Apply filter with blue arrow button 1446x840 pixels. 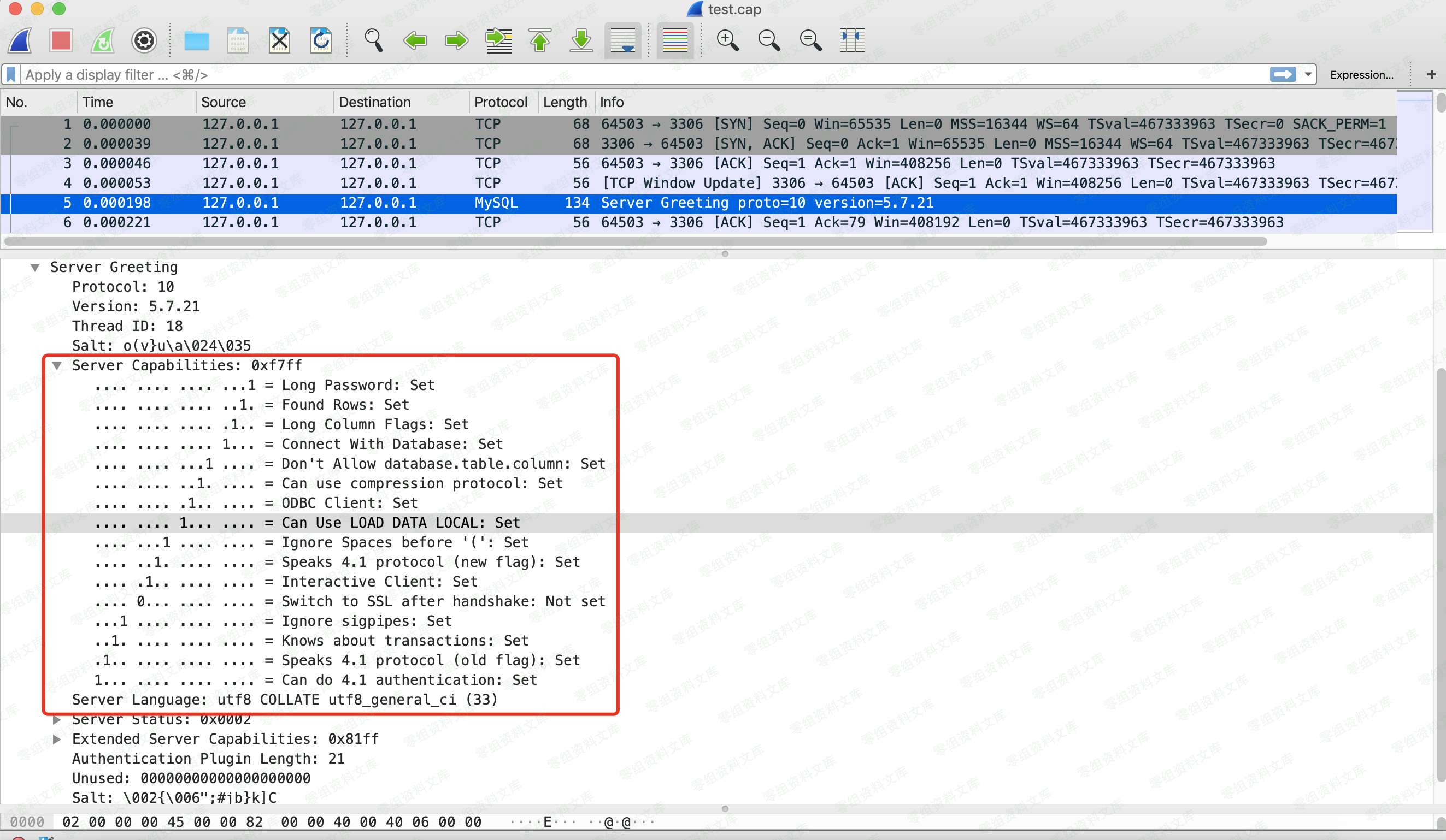click(x=1283, y=74)
